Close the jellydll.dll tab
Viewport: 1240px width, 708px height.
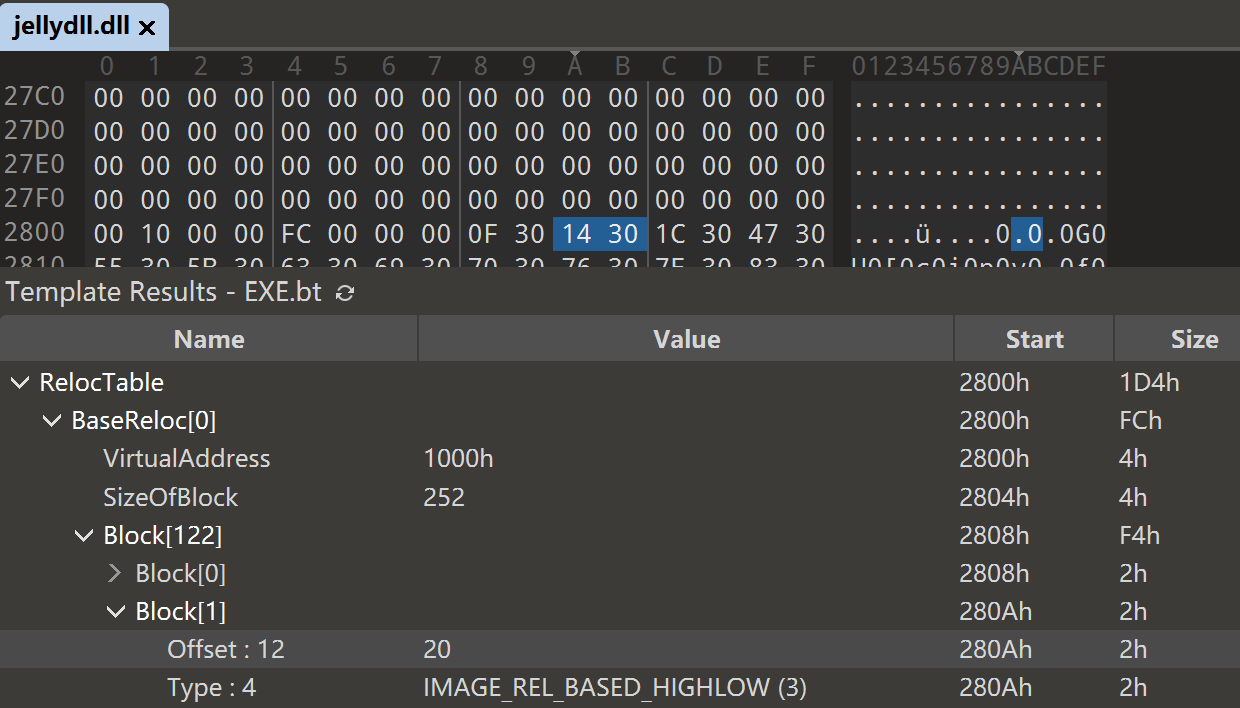pyautogui.click(x=147, y=28)
